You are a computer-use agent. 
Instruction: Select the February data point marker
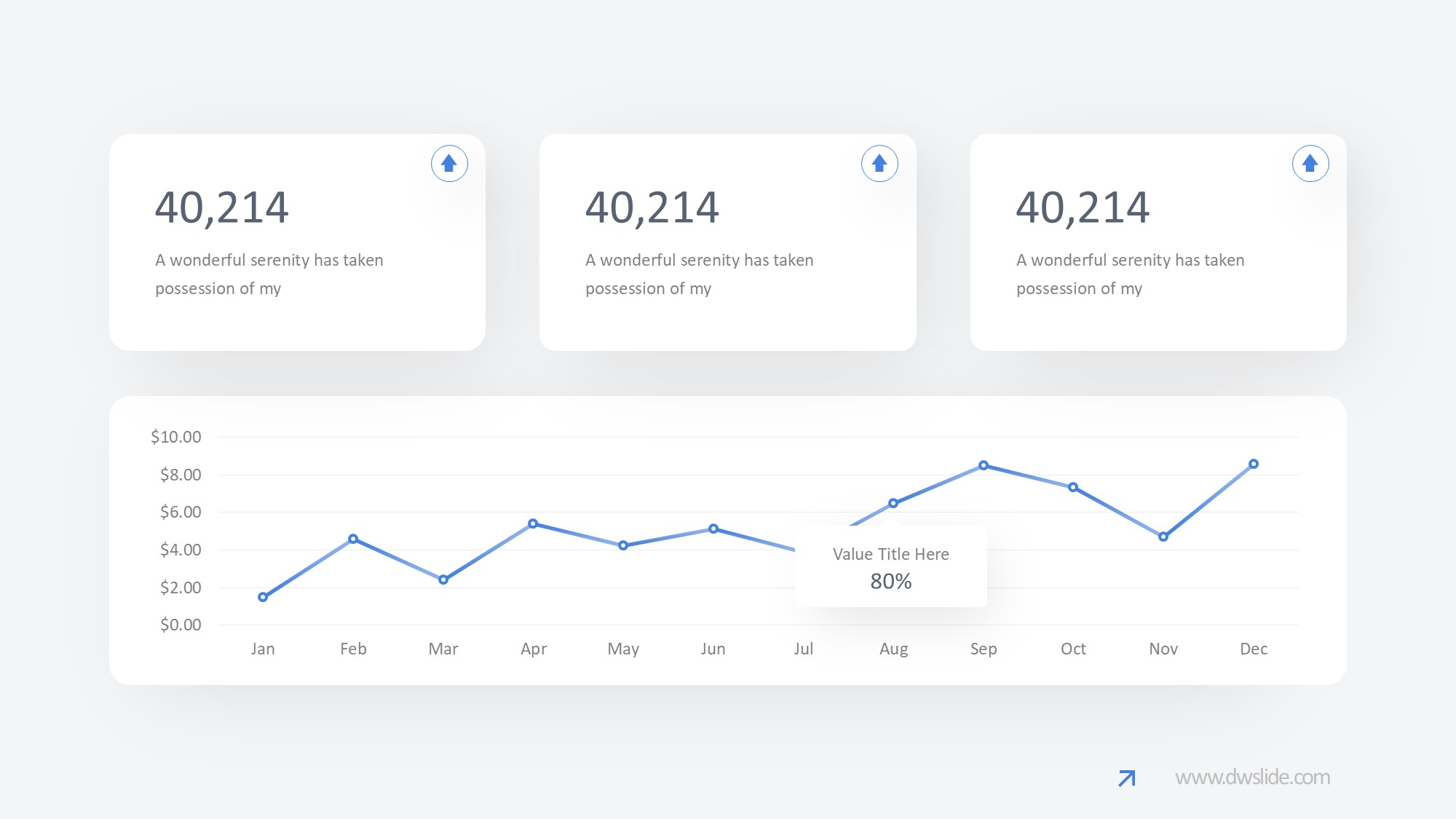(353, 539)
